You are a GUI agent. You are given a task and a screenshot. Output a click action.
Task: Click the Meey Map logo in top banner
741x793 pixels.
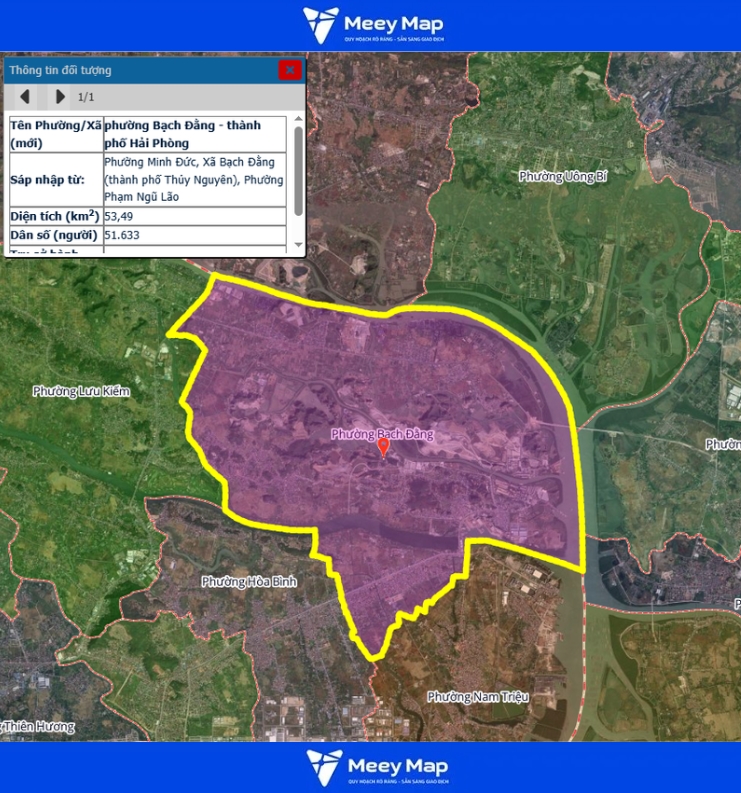pyautogui.click(x=372, y=25)
